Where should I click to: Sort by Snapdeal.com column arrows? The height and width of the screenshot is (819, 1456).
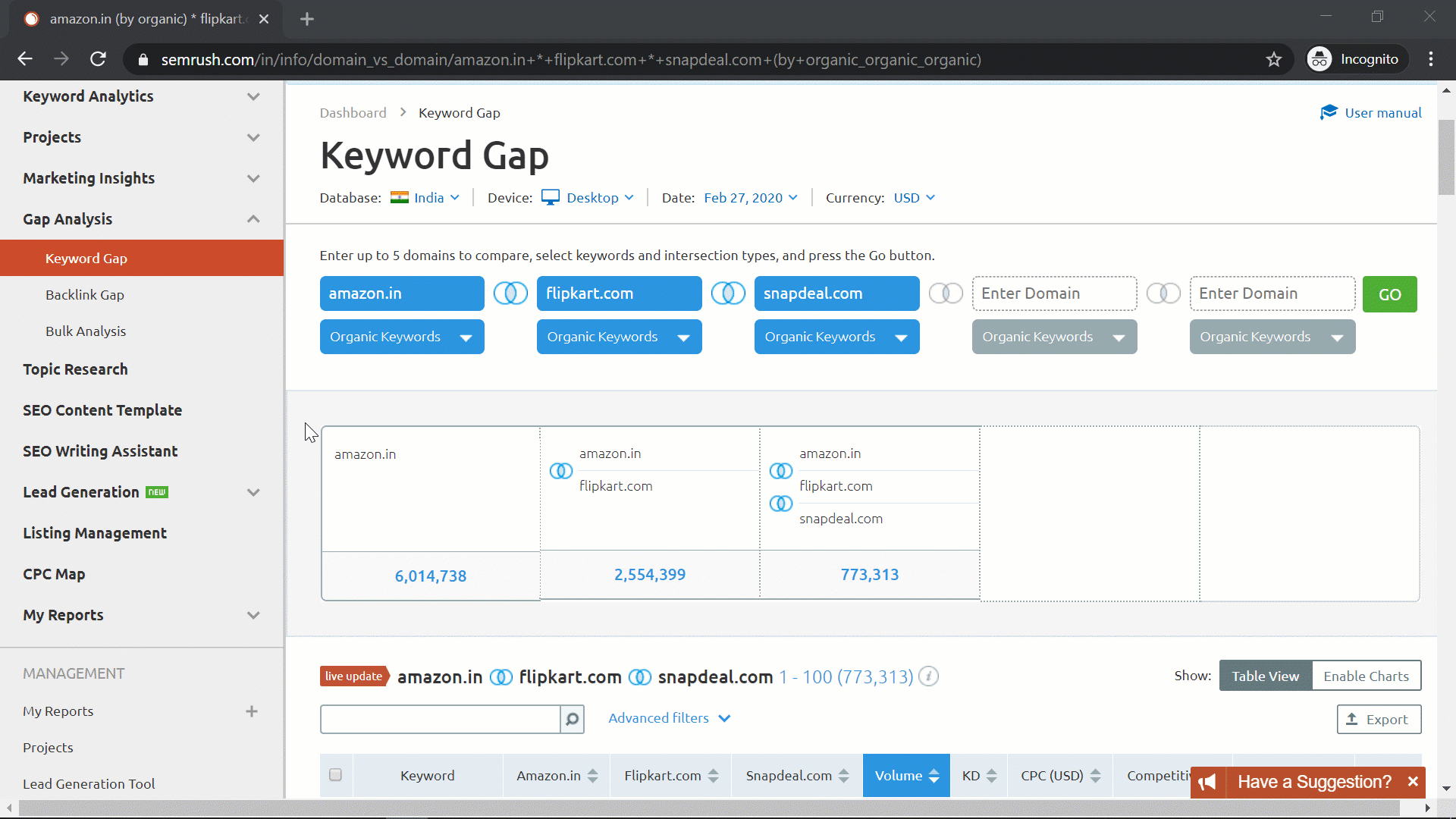[x=844, y=776]
